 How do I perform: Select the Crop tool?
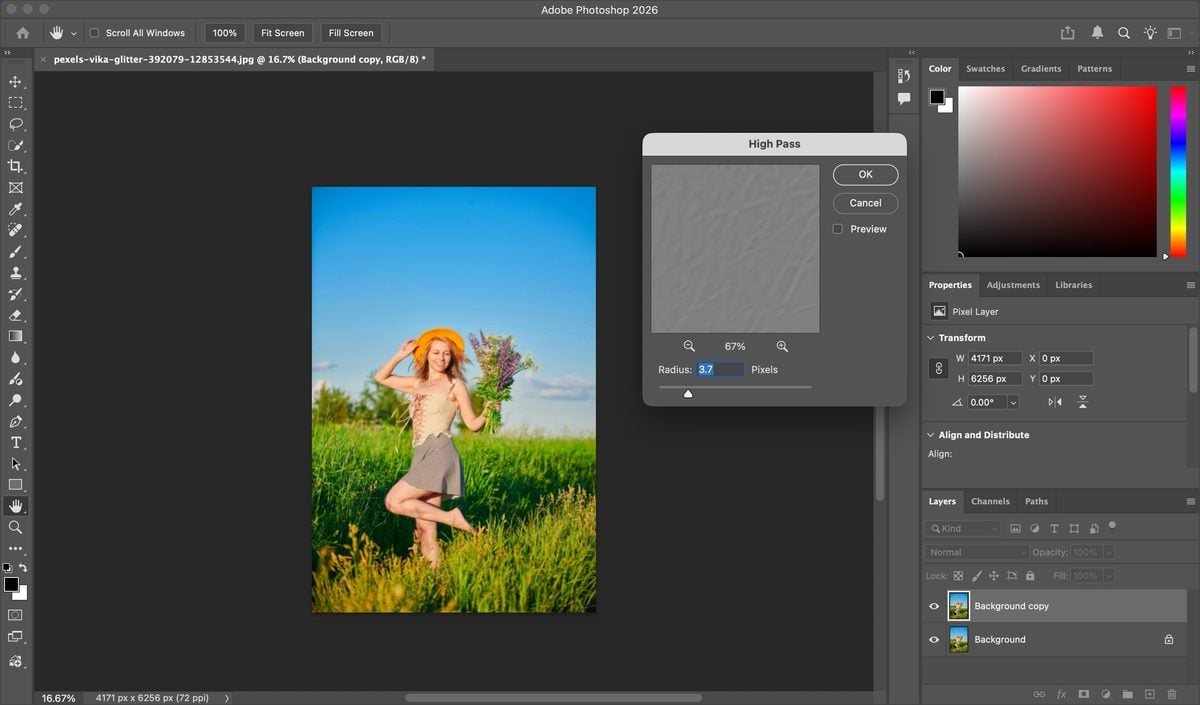point(15,166)
